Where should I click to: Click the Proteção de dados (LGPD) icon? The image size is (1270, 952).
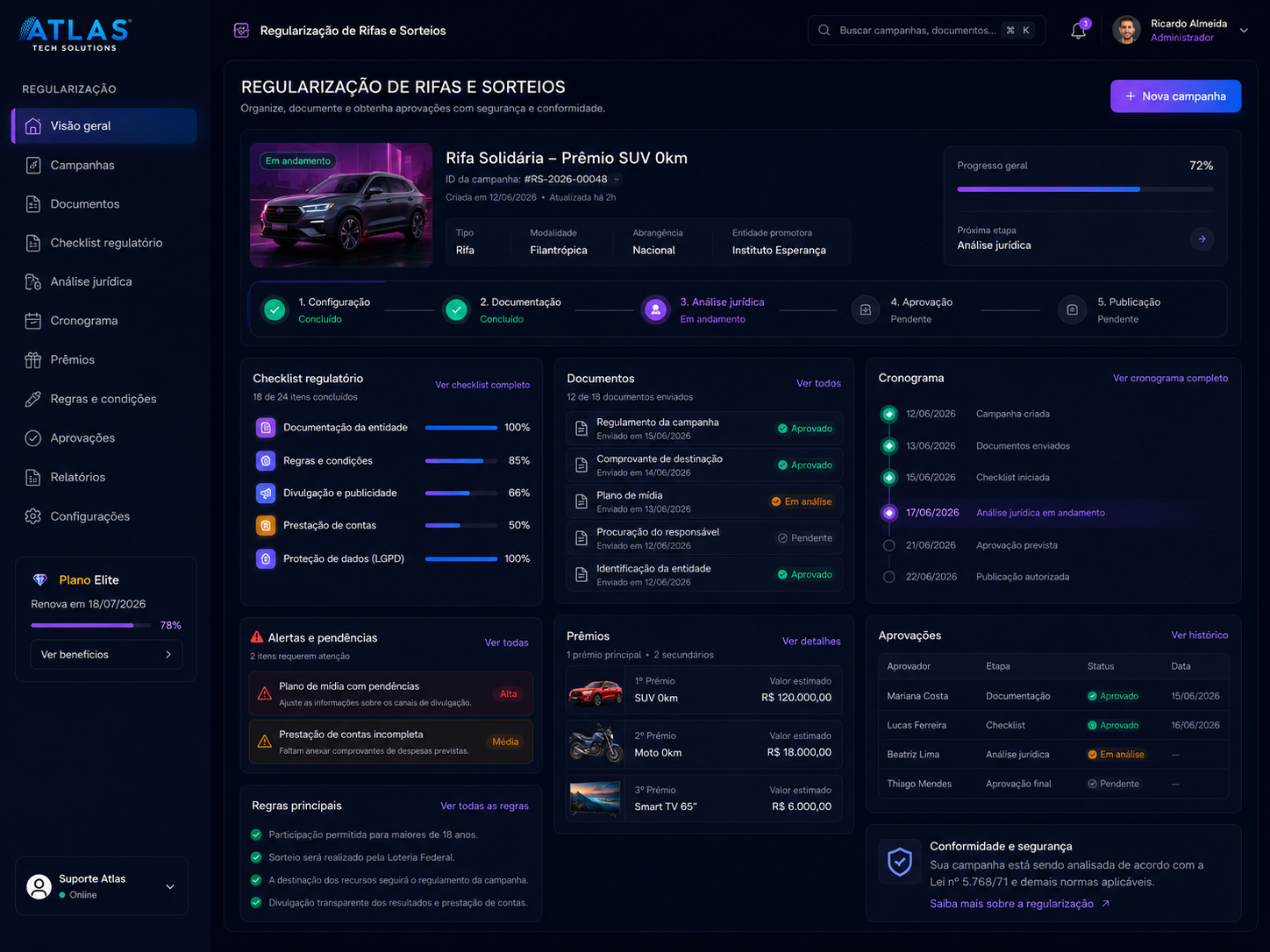266,558
